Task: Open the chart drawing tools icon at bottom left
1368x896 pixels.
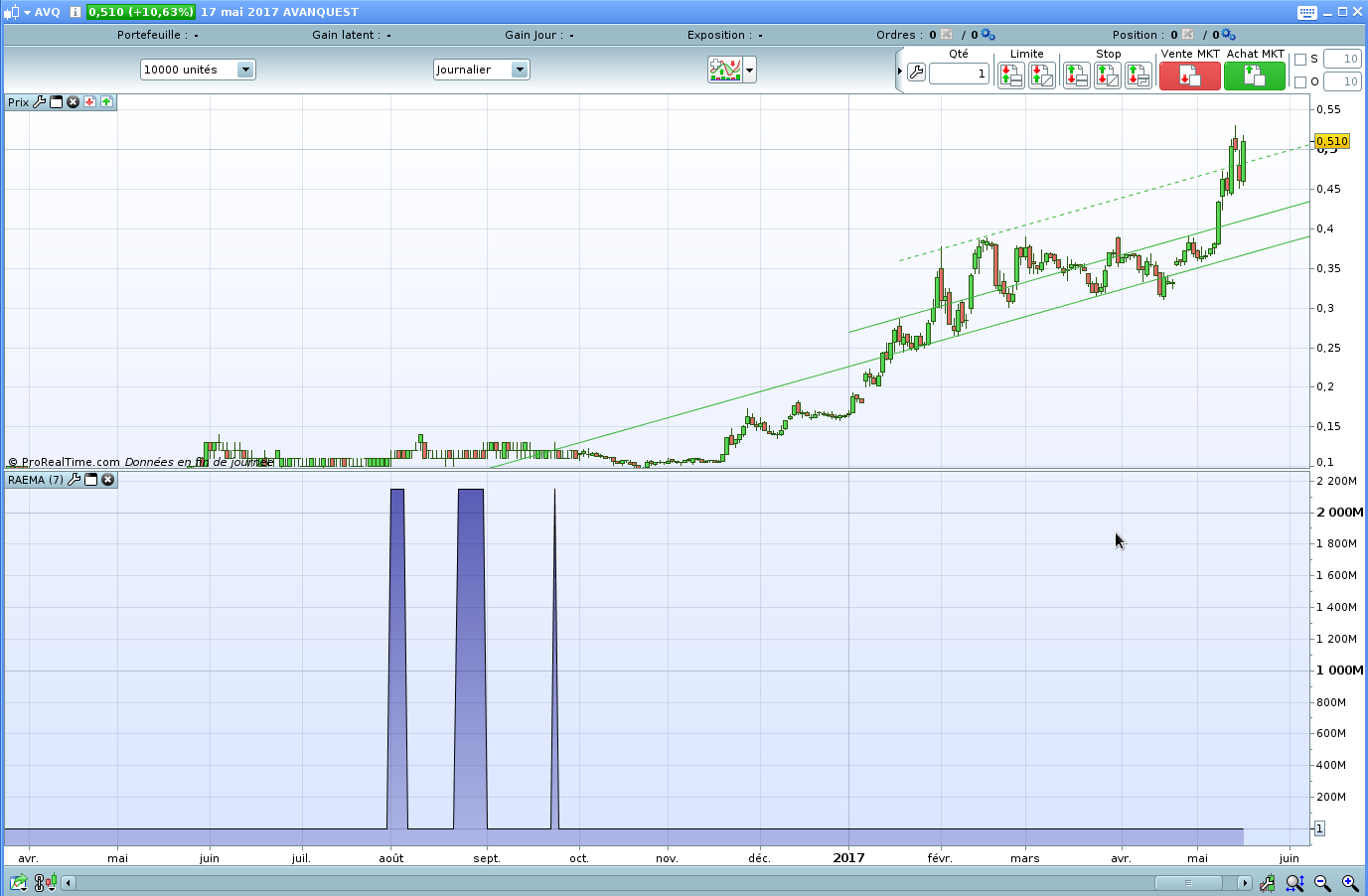Action: (x=45, y=882)
